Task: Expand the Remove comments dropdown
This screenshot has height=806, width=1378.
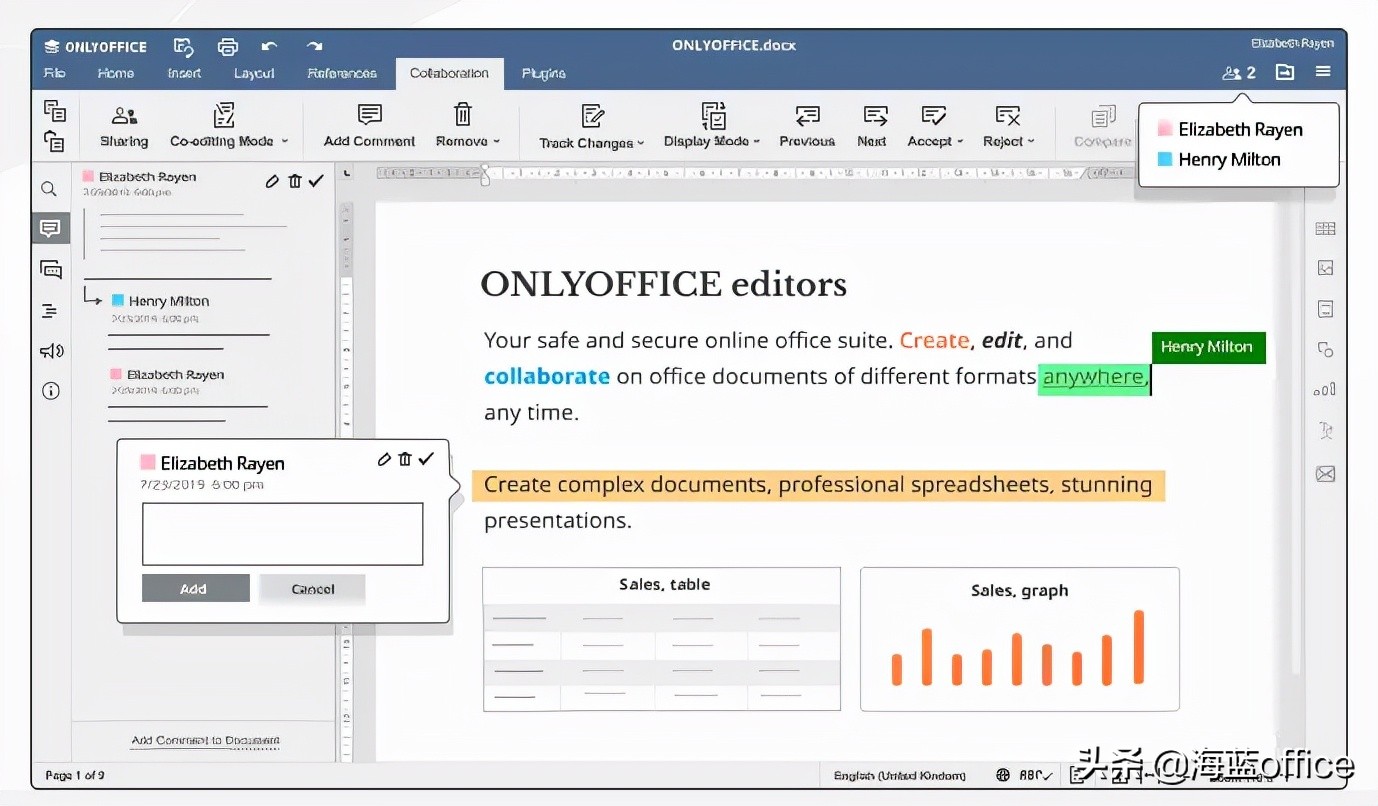Action: point(497,142)
